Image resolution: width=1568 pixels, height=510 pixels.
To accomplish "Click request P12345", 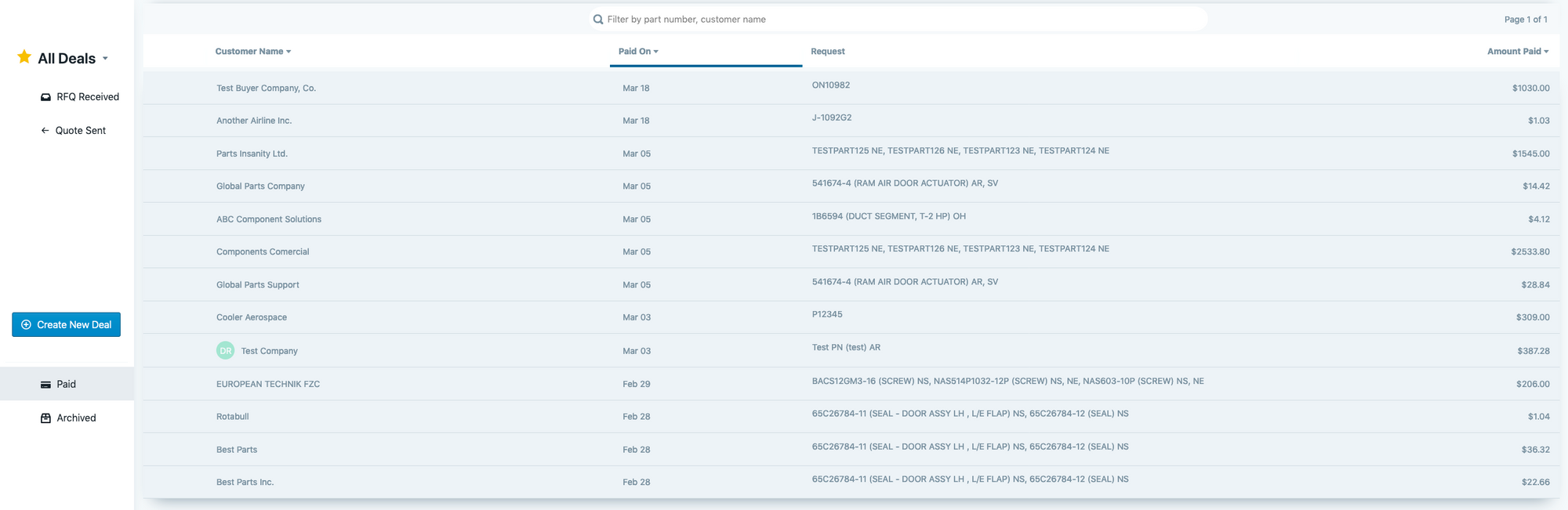I will tap(827, 315).
